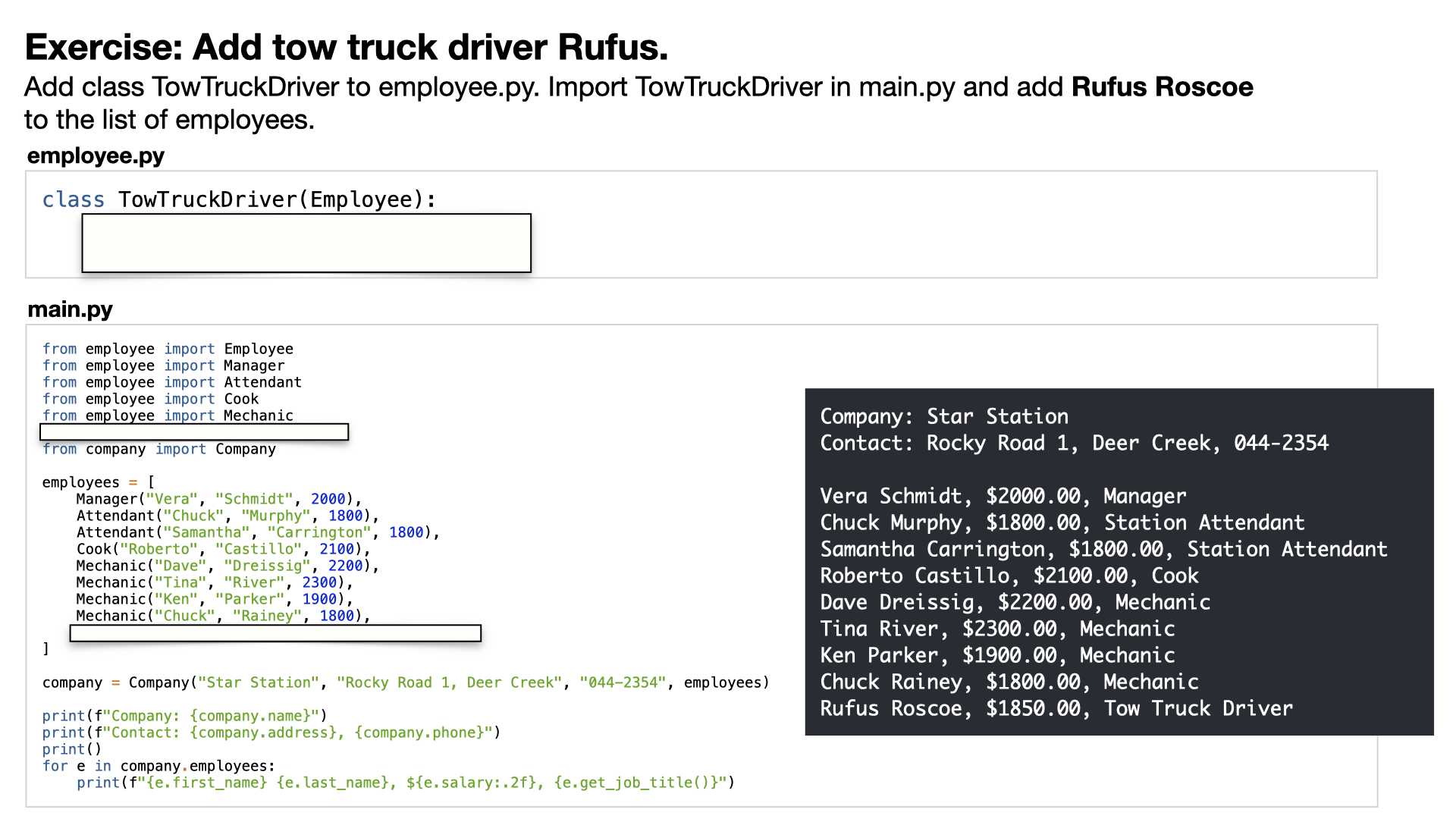The width and height of the screenshot is (1456, 819).
Task: Click 'Ken Parker, $1900.00, Mechanic' output line
Action: [x=998, y=655]
